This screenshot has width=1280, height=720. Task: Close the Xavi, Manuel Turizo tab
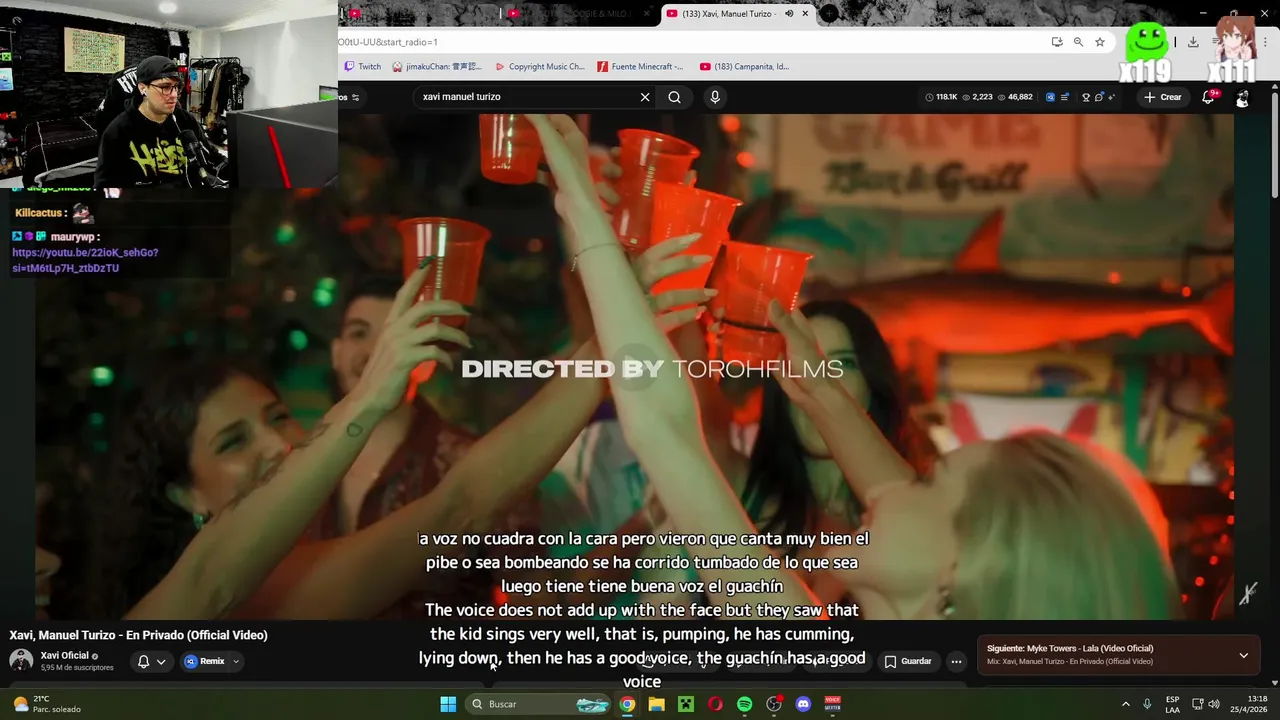click(x=805, y=14)
